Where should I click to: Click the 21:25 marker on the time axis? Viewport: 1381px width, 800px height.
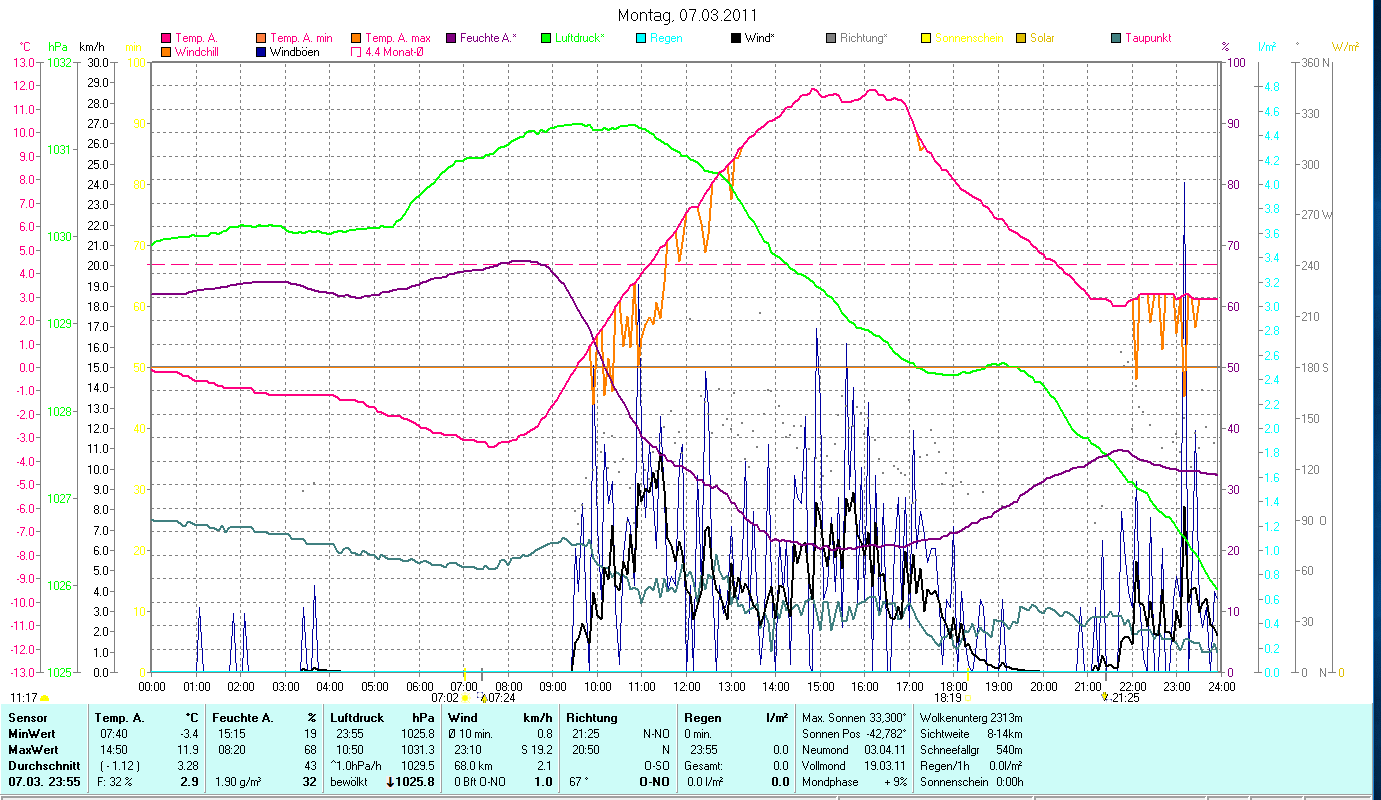1125,697
